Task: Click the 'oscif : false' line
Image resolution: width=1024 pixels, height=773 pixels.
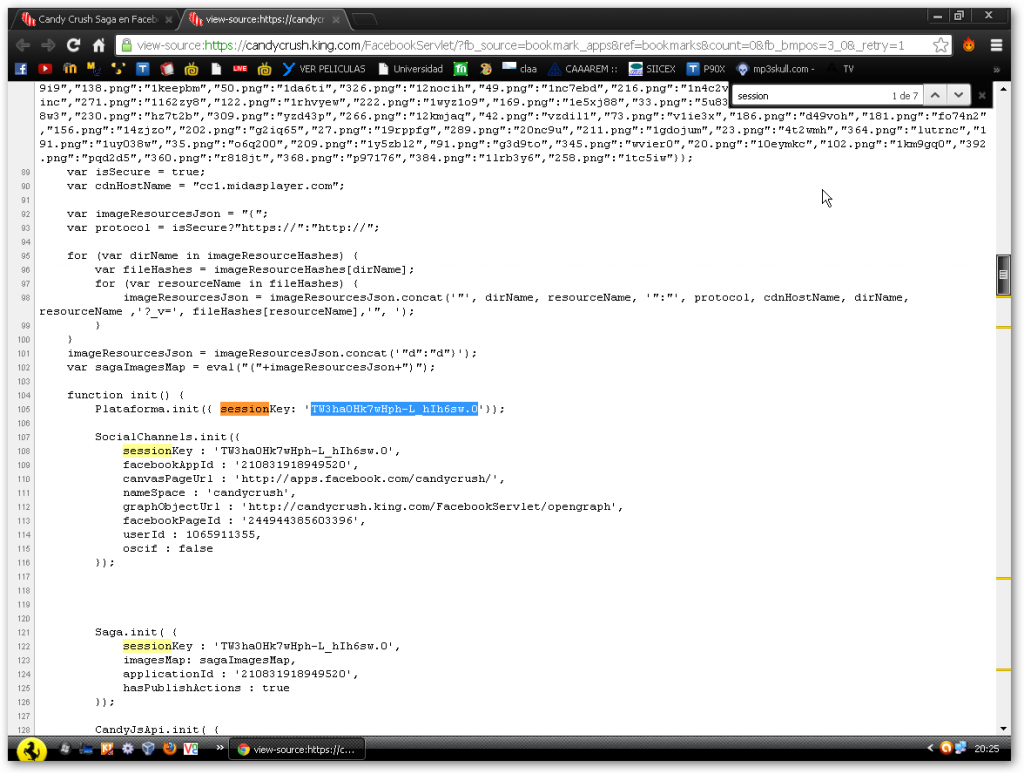Action: (168, 548)
